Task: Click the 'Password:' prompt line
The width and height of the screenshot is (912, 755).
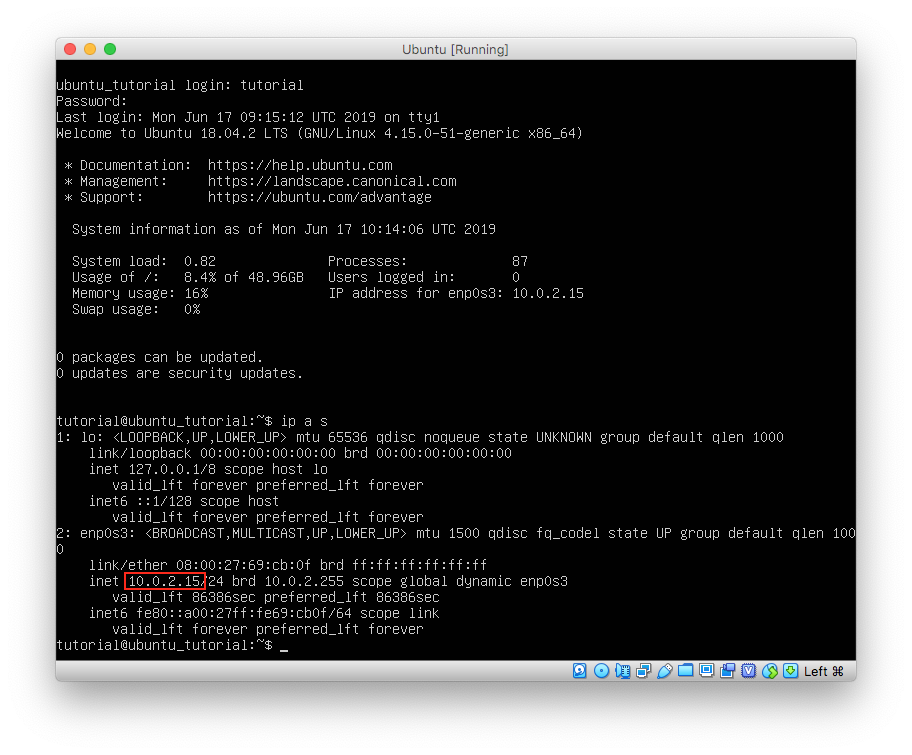Action: coord(92,101)
